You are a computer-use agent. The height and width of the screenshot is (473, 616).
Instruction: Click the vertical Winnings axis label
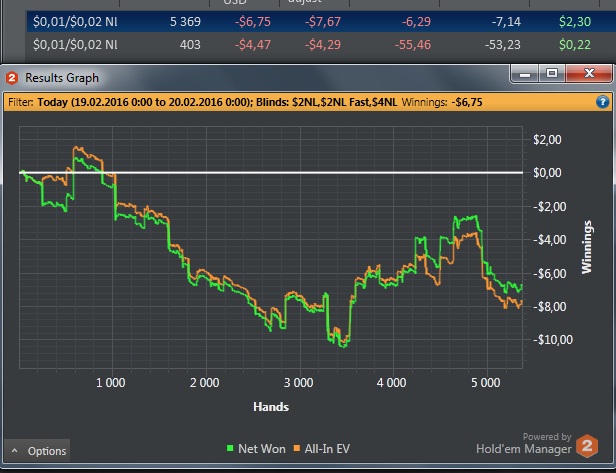click(x=586, y=247)
